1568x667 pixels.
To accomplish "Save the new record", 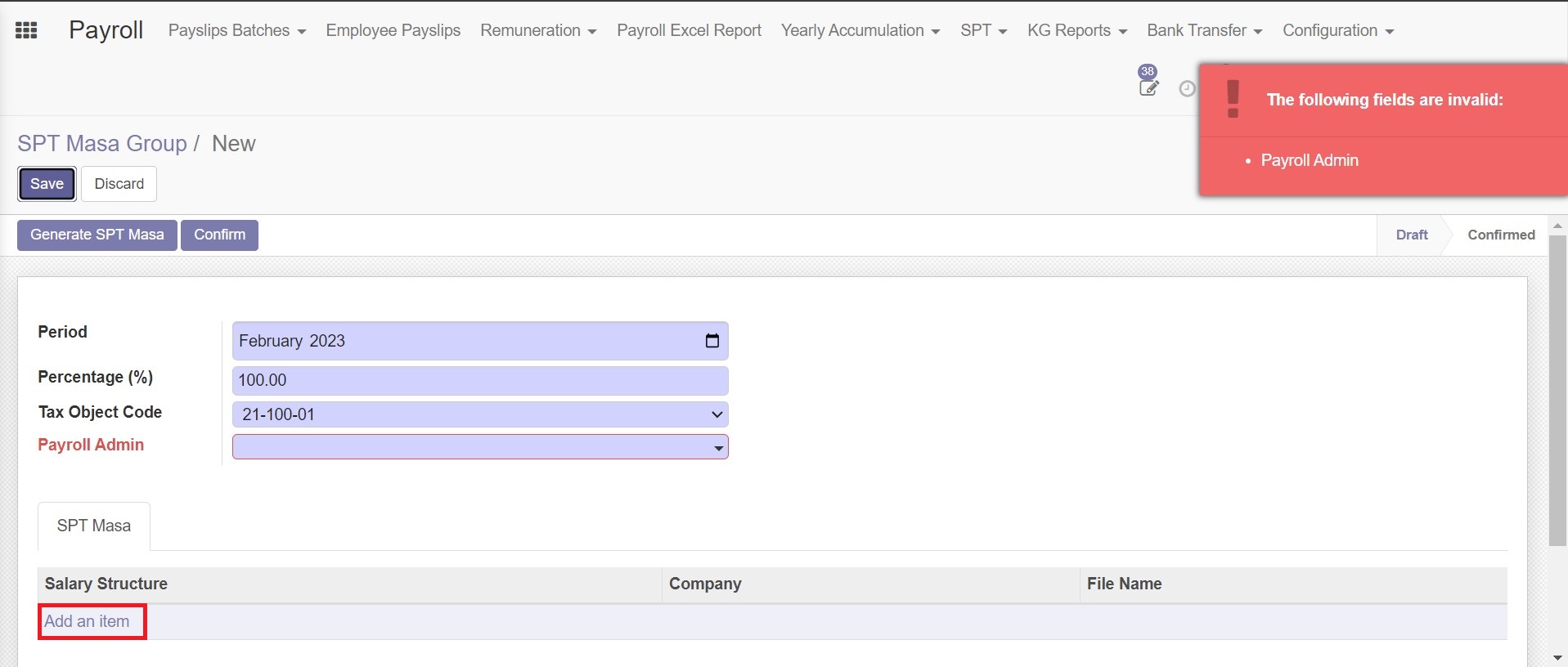I will pos(47,184).
